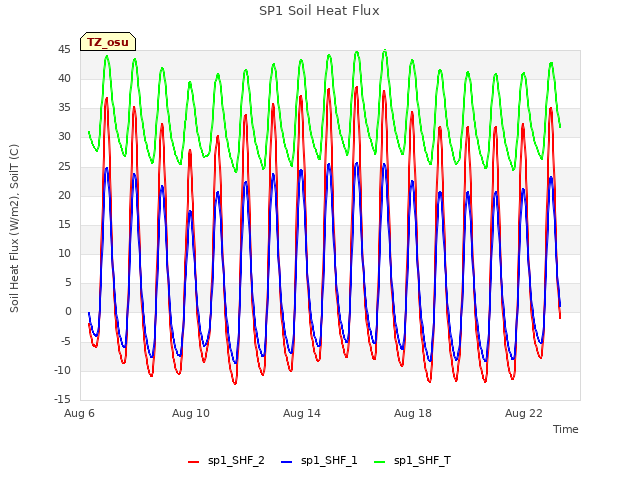The image size is (640, 480).
Task: Click the -15 y-axis tick label
Action: [x=62, y=399]
